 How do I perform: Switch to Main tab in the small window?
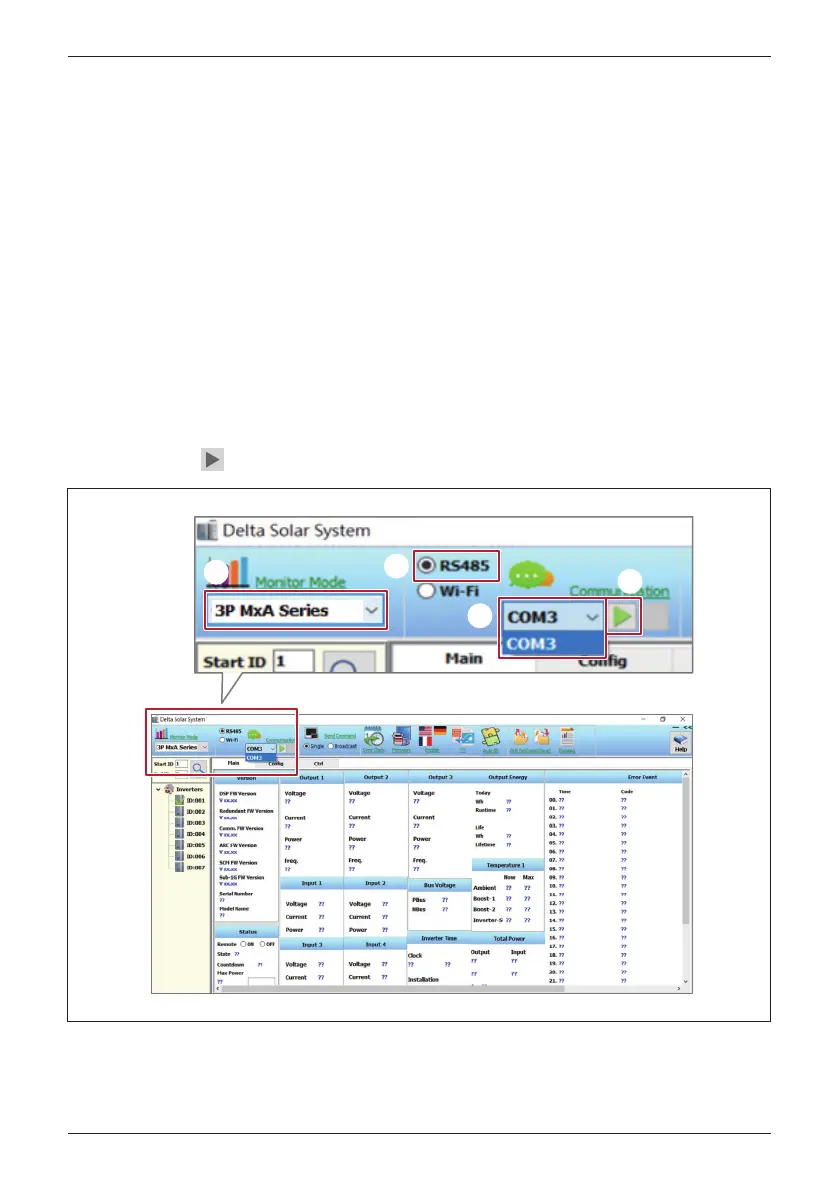coord(233,763)
